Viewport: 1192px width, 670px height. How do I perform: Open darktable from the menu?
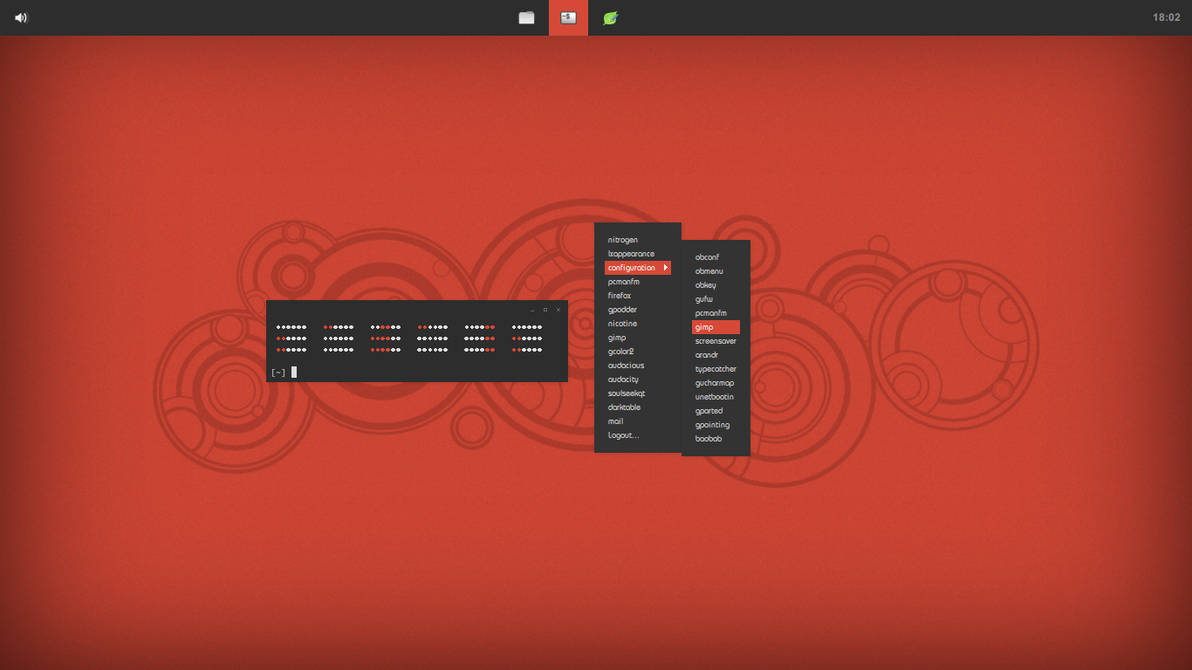pos(622,407)
